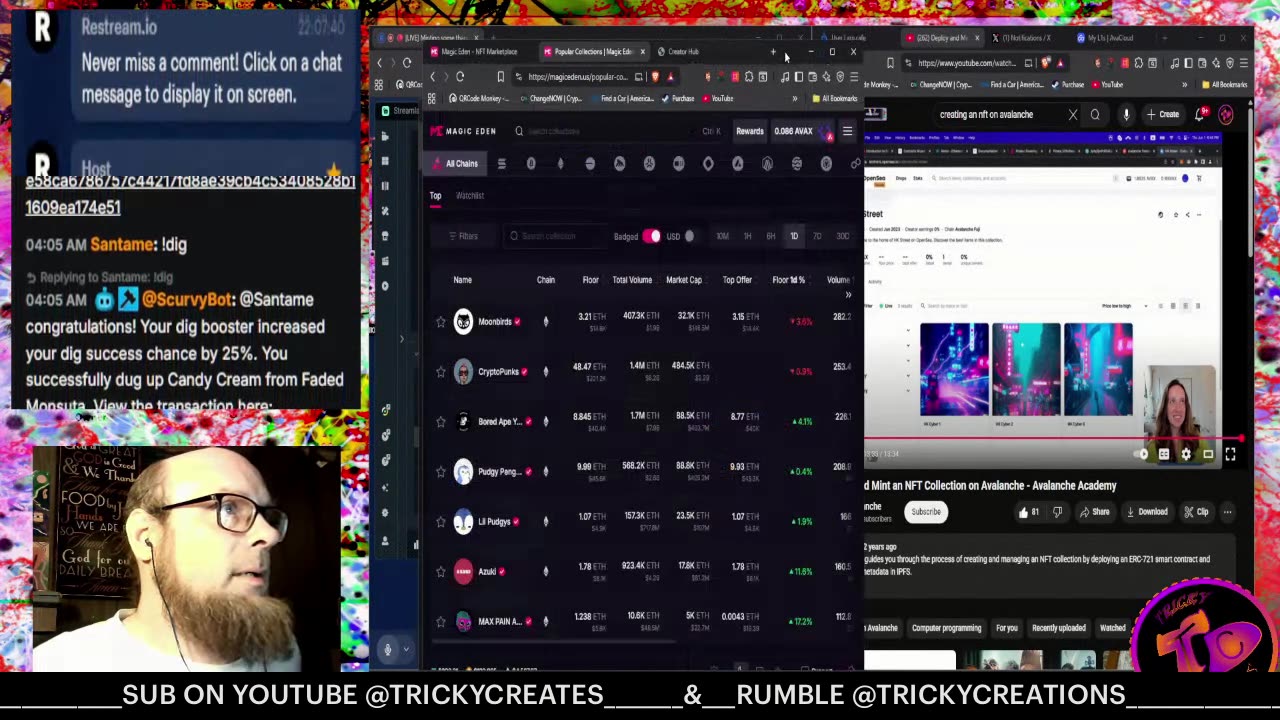This screenshot has width=1280, height=720.
Task: Filter by Bitcoin chain icon
Action: pyautogui.click(x=531, y=164)
